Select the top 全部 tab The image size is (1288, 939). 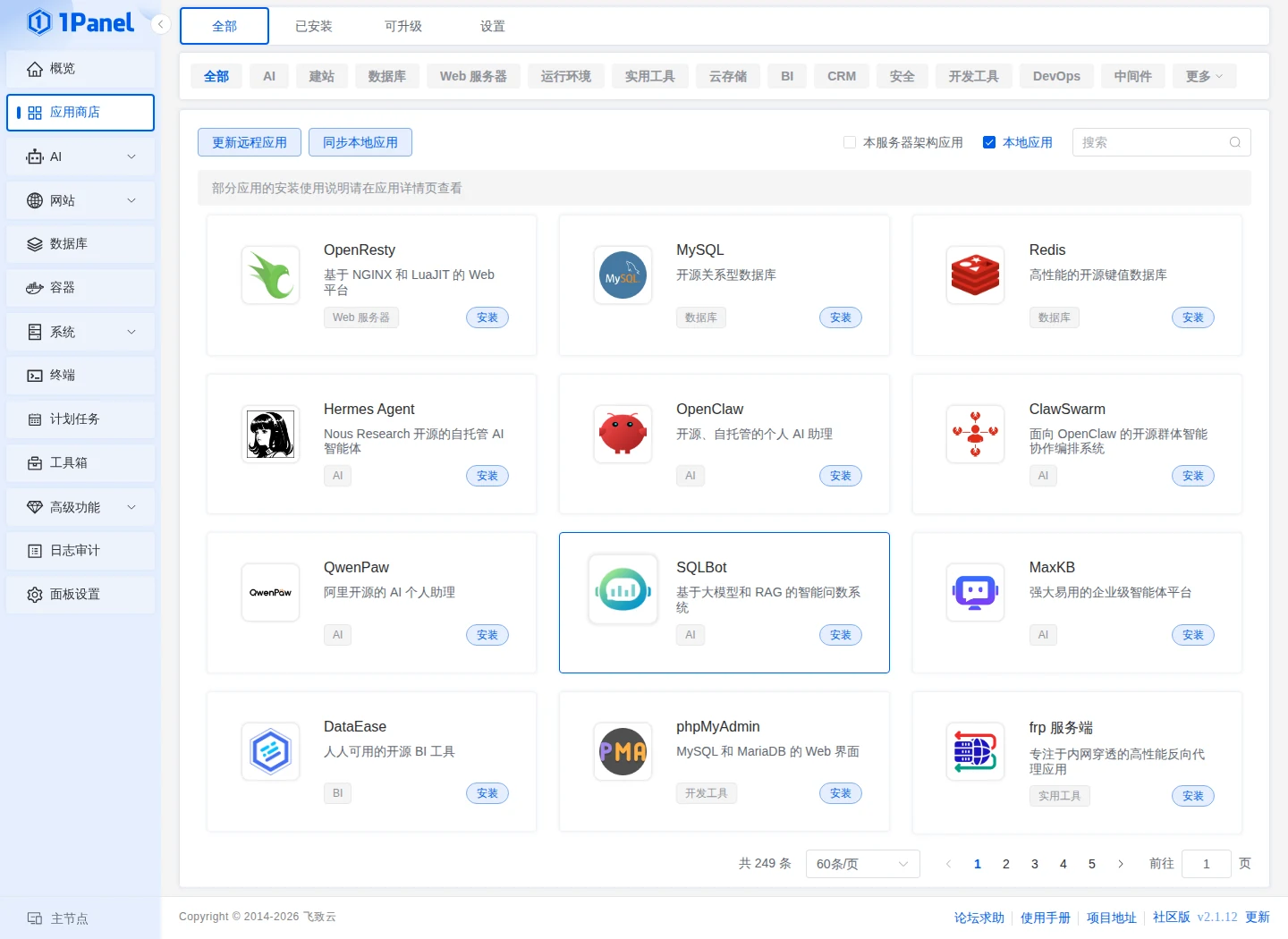[x=225, y=26]
